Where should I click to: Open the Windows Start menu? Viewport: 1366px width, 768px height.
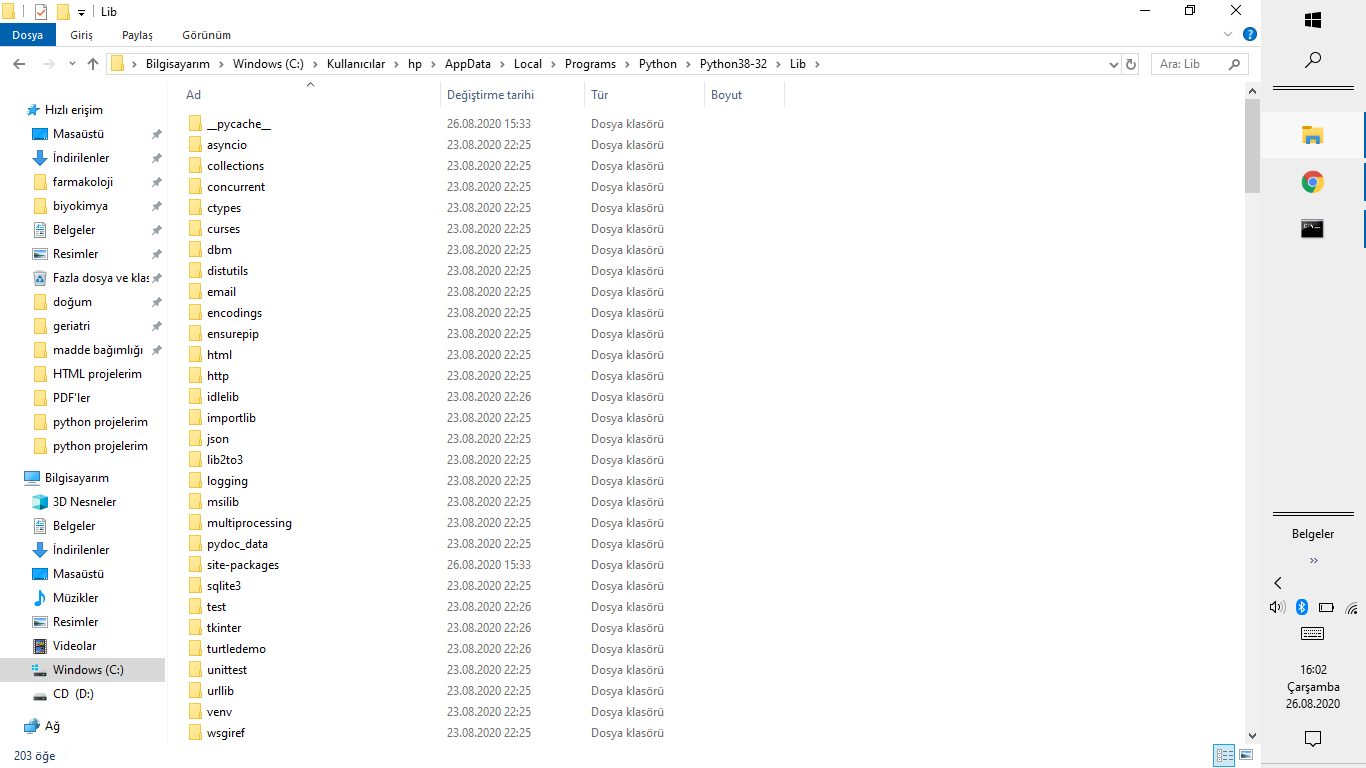1313,20
